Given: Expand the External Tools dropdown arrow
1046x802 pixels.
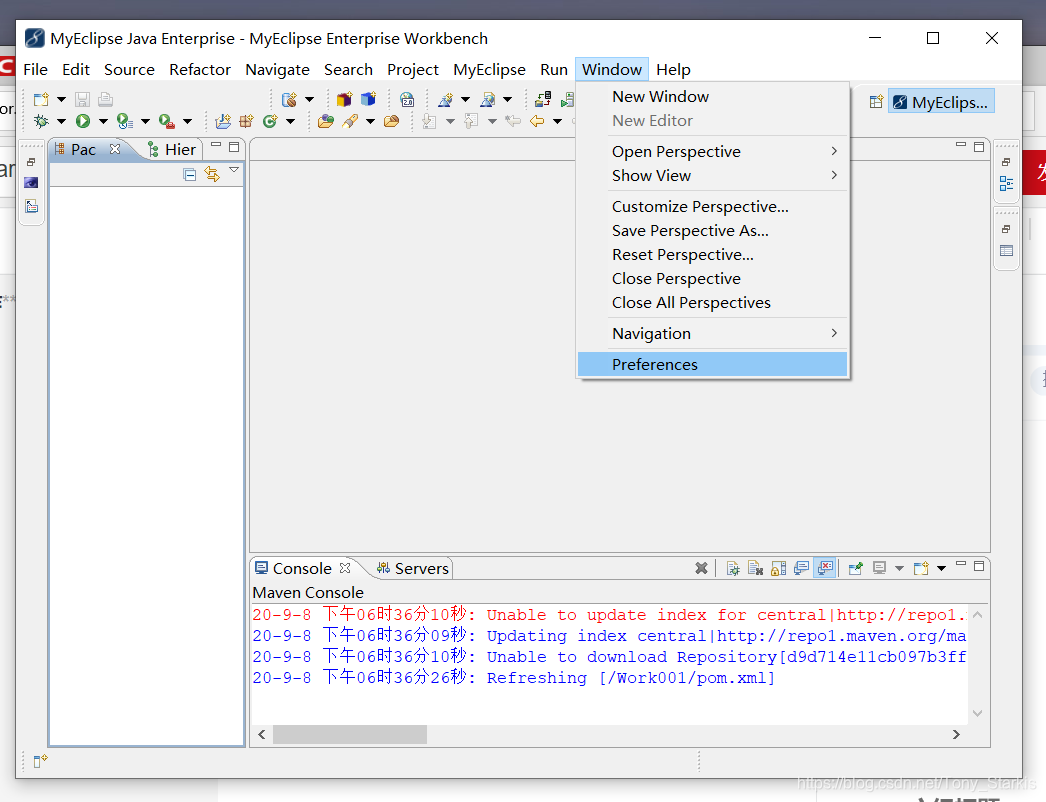Looking at the screenshot, I should [x=187, y=121].
